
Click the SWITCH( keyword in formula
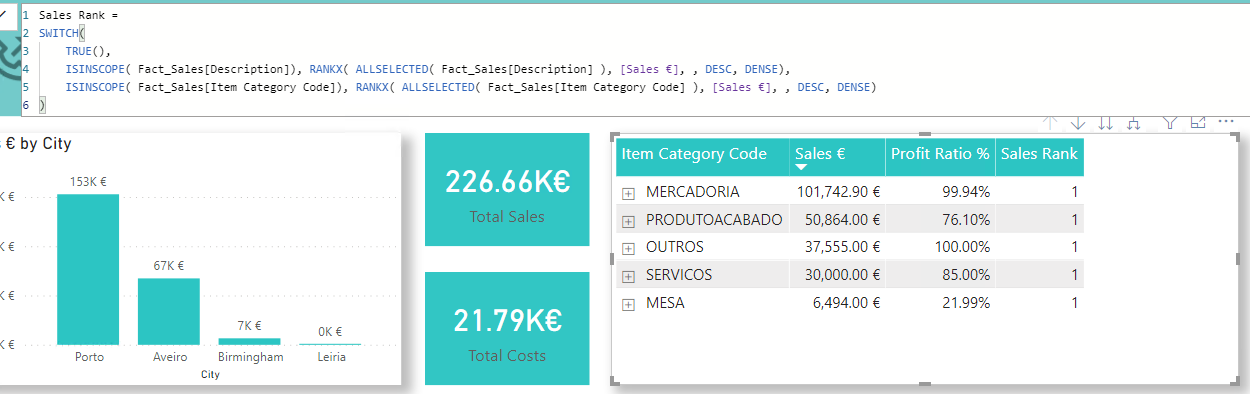point(62,32)
